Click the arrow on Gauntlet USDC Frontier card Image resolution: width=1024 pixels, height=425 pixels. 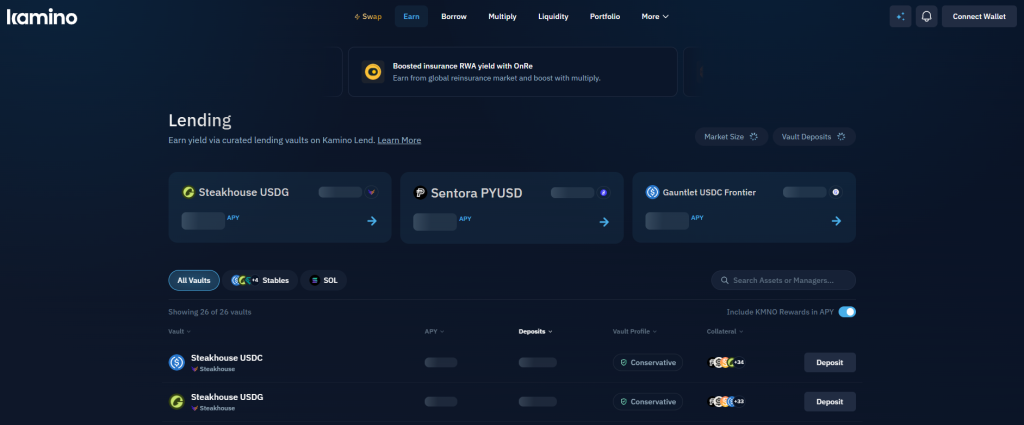[836, 221]
